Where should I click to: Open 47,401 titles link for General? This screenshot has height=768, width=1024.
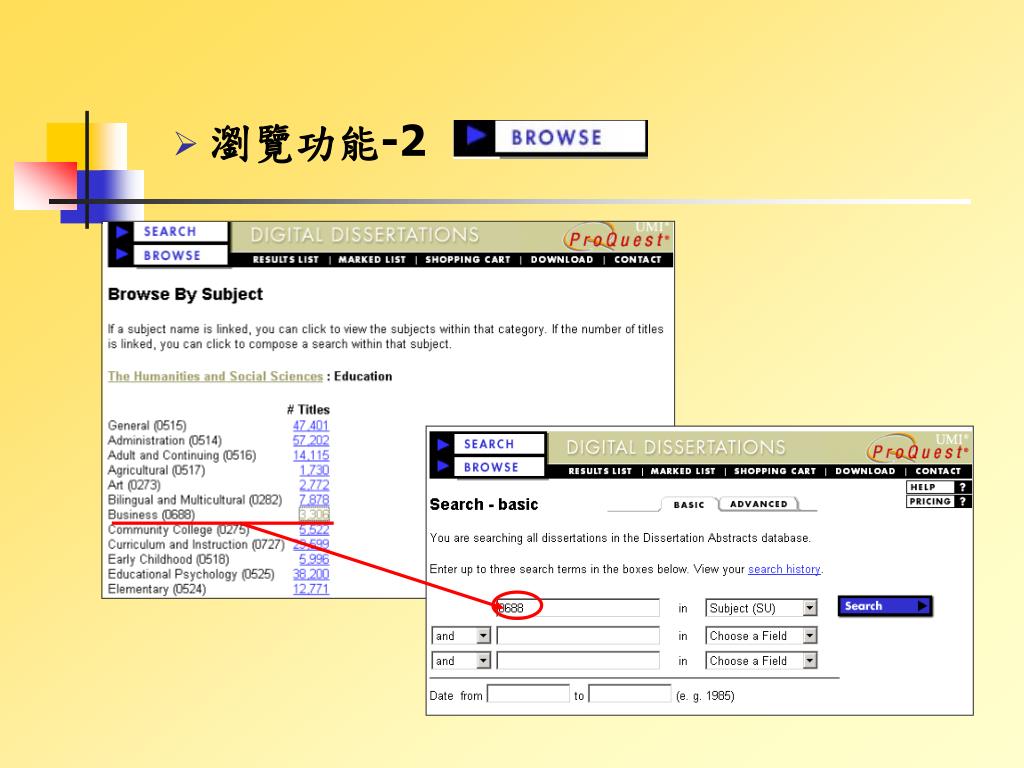pyautogui.click(x=311, y=425)
